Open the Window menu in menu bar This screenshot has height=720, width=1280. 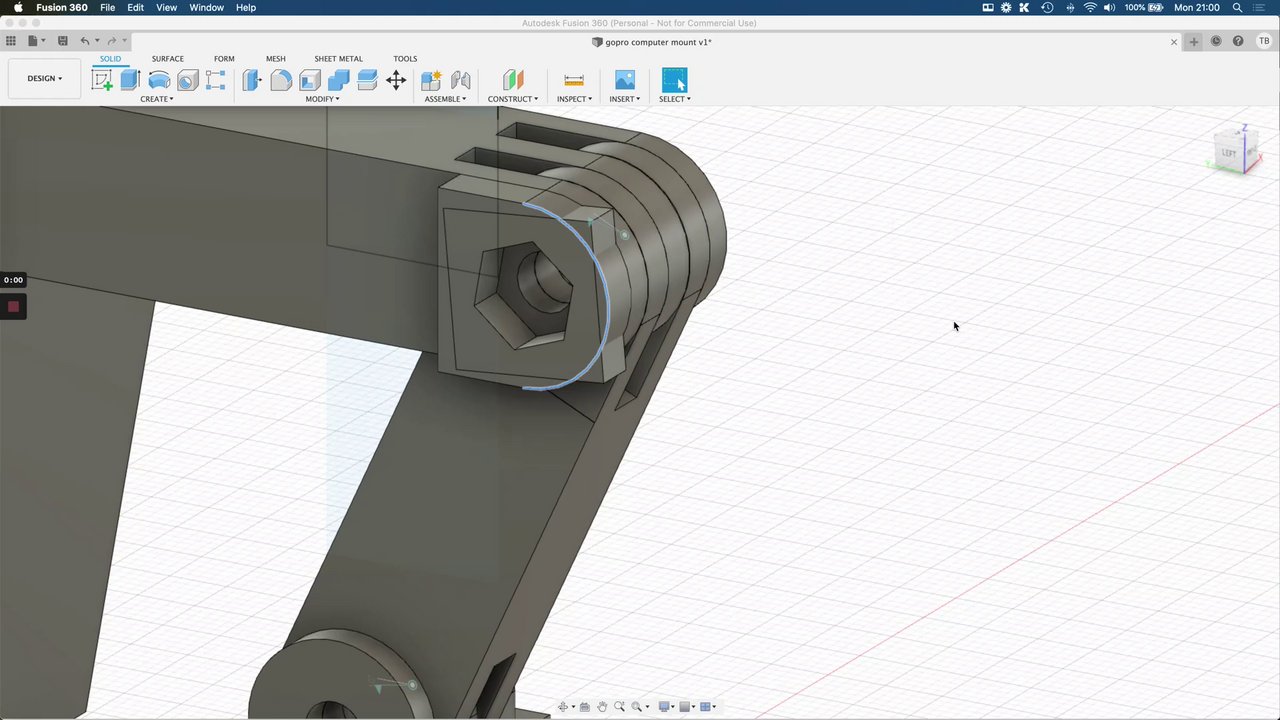(x=207, y=7)
